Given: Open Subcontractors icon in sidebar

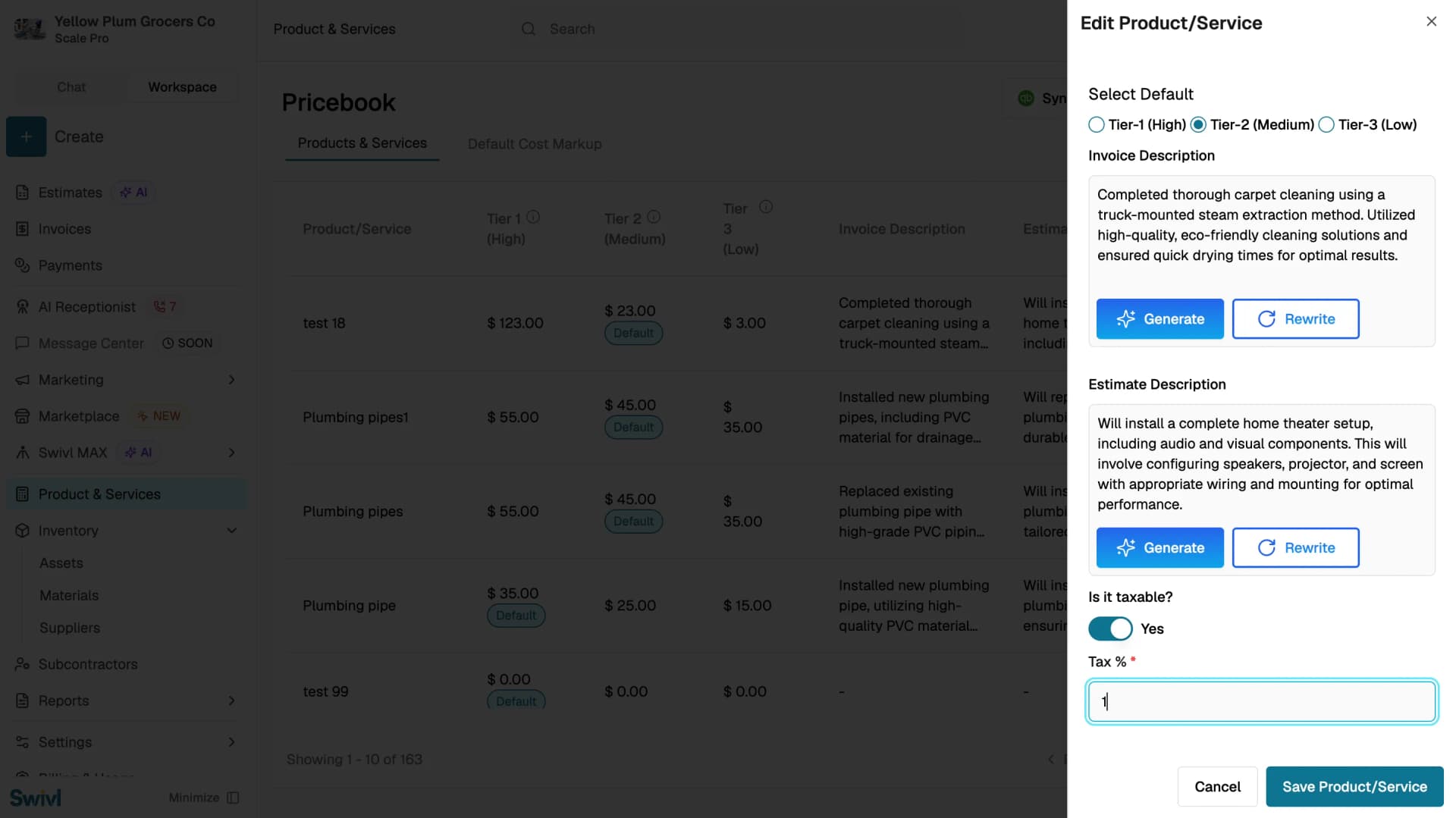Looking at the screenshot, I should (23, 664).
